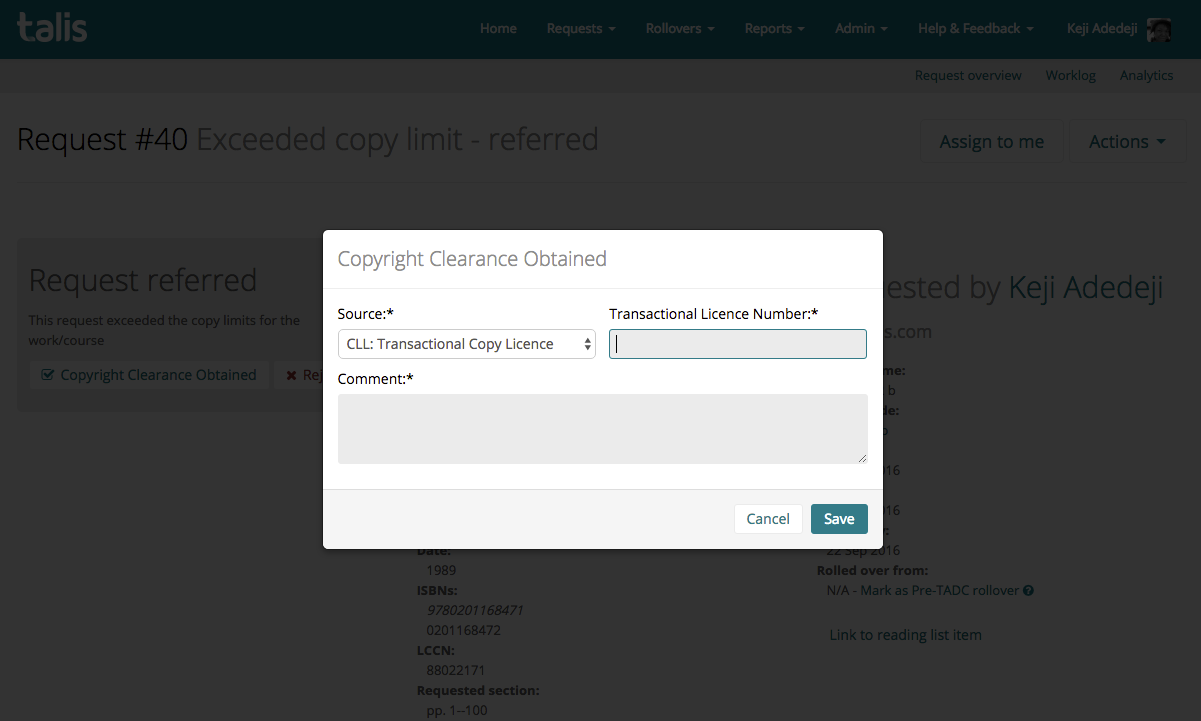The width and height of the screenshot is (1201, 721).
Task: Click the Assign to me button
Action: point(991,142)
